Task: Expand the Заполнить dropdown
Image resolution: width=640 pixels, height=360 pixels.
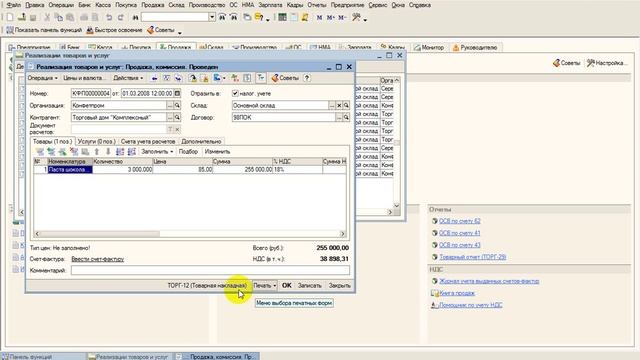Action: [157, 151]
